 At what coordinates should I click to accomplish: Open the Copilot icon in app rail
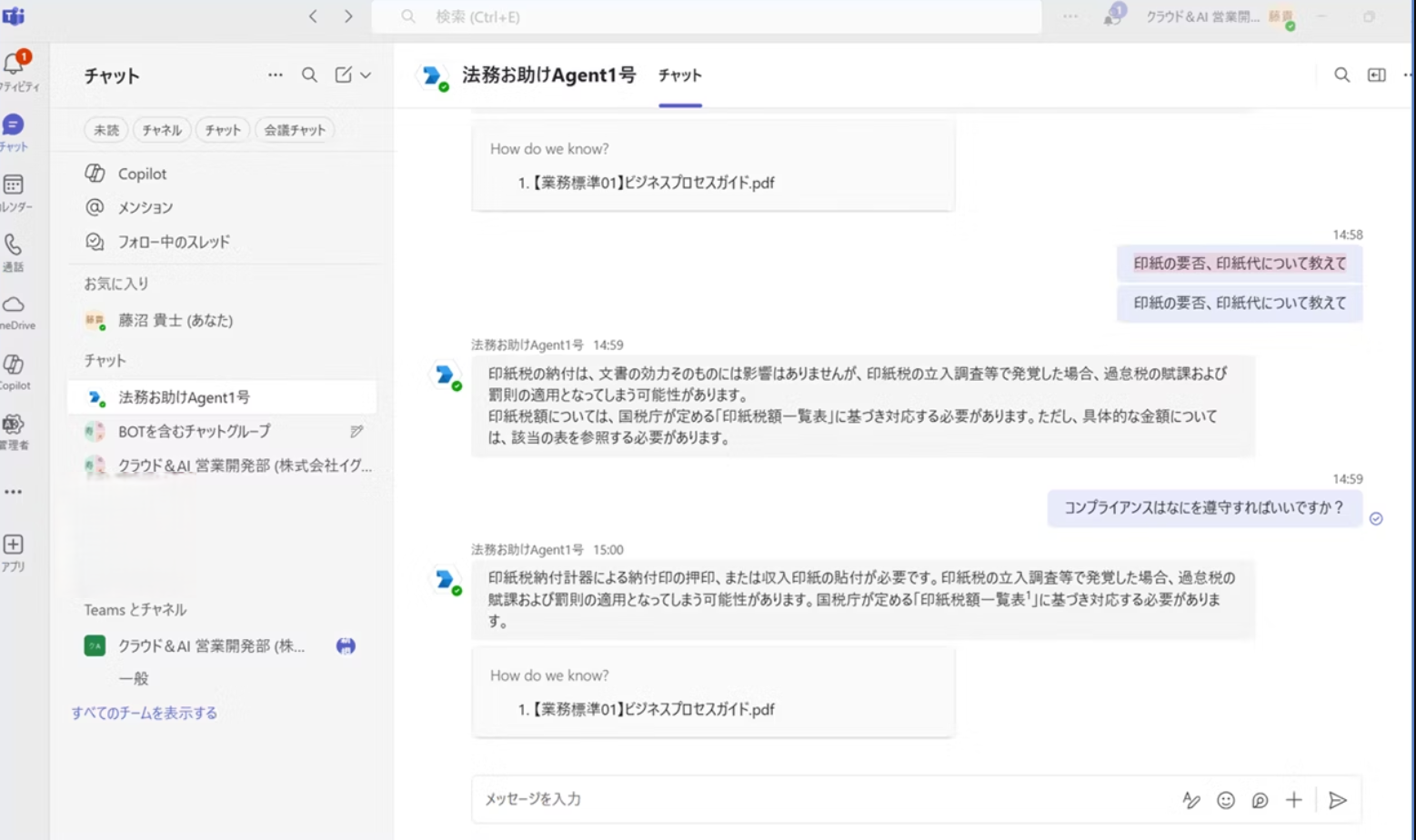coord(13,365)
